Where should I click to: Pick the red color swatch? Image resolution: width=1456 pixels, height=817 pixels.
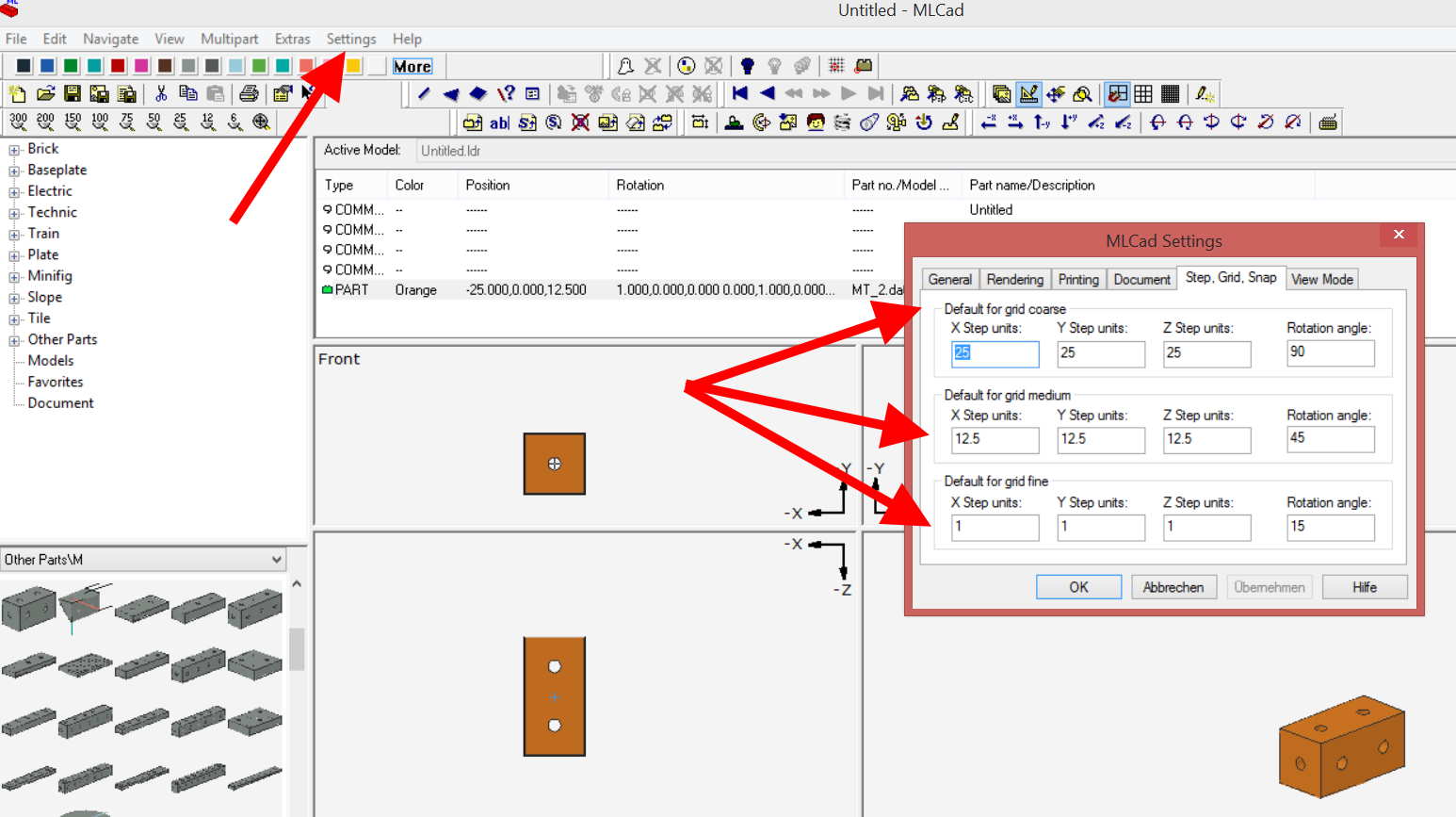[118, 66]
